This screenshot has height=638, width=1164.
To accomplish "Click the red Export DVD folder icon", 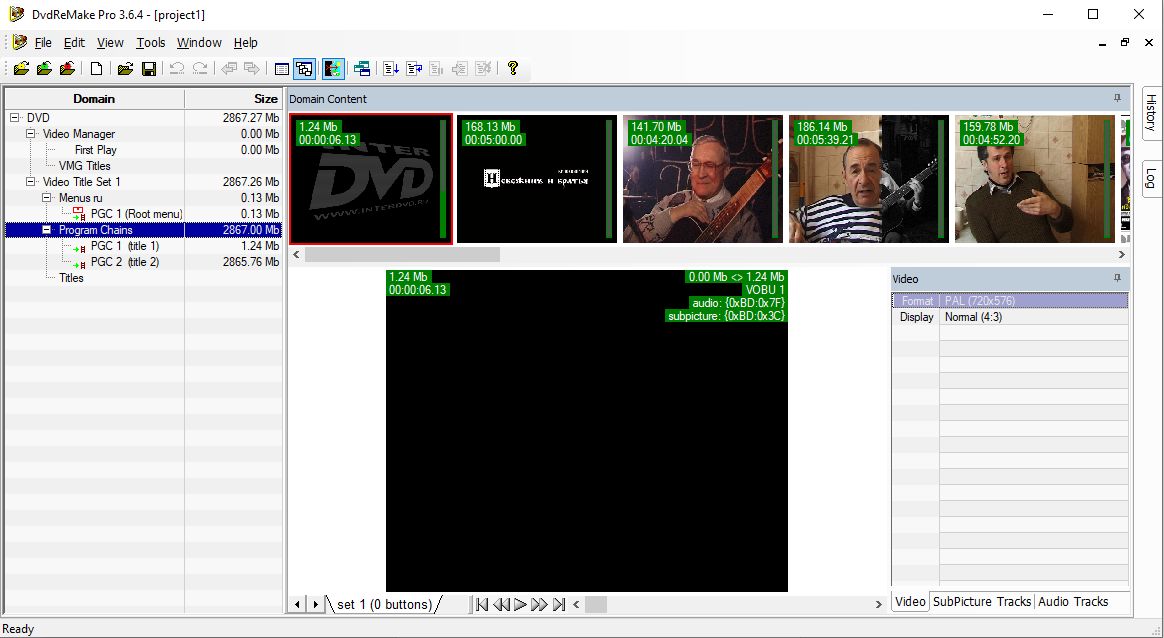I will point(68,69).
